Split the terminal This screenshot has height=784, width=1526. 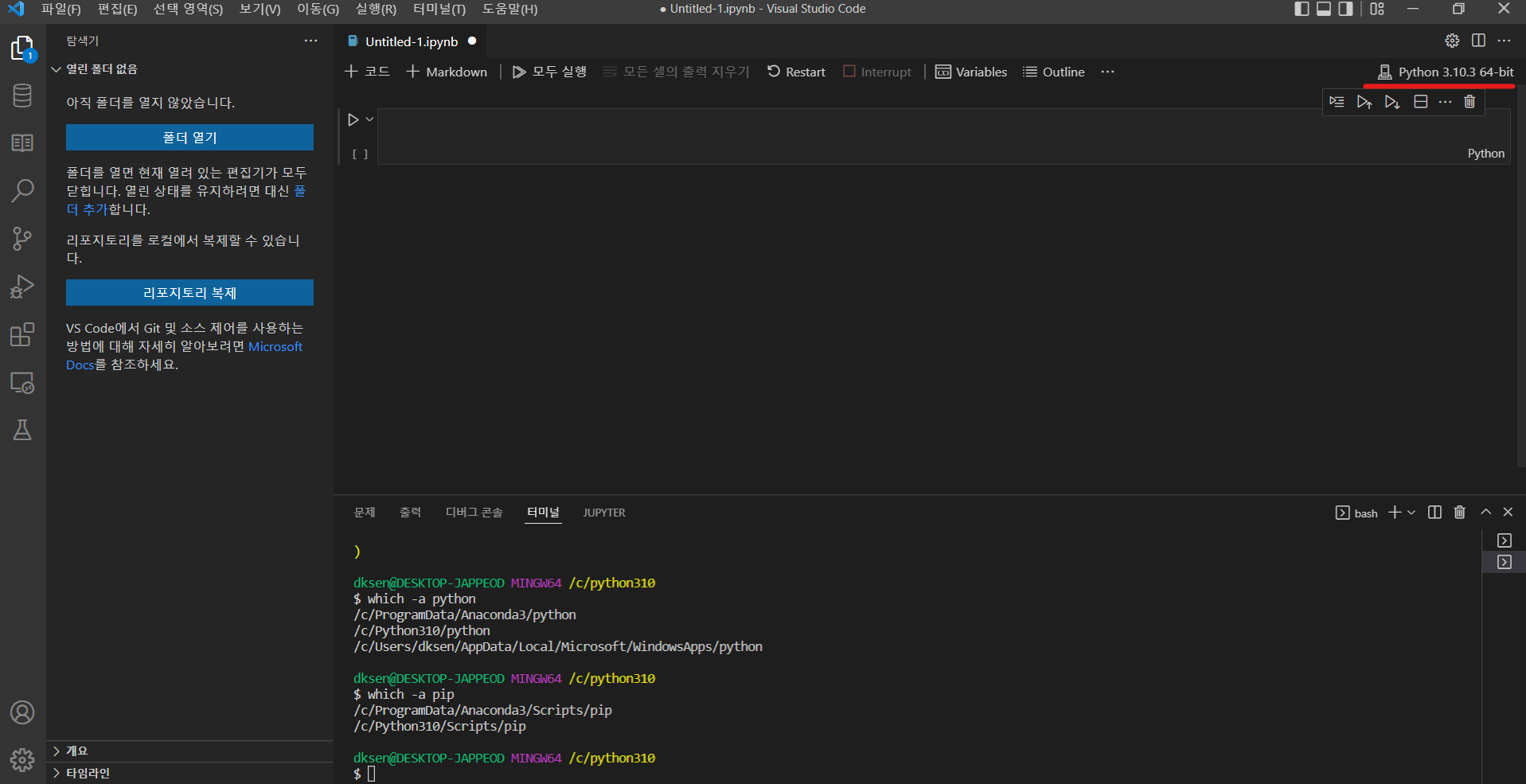pos(1434,513)
